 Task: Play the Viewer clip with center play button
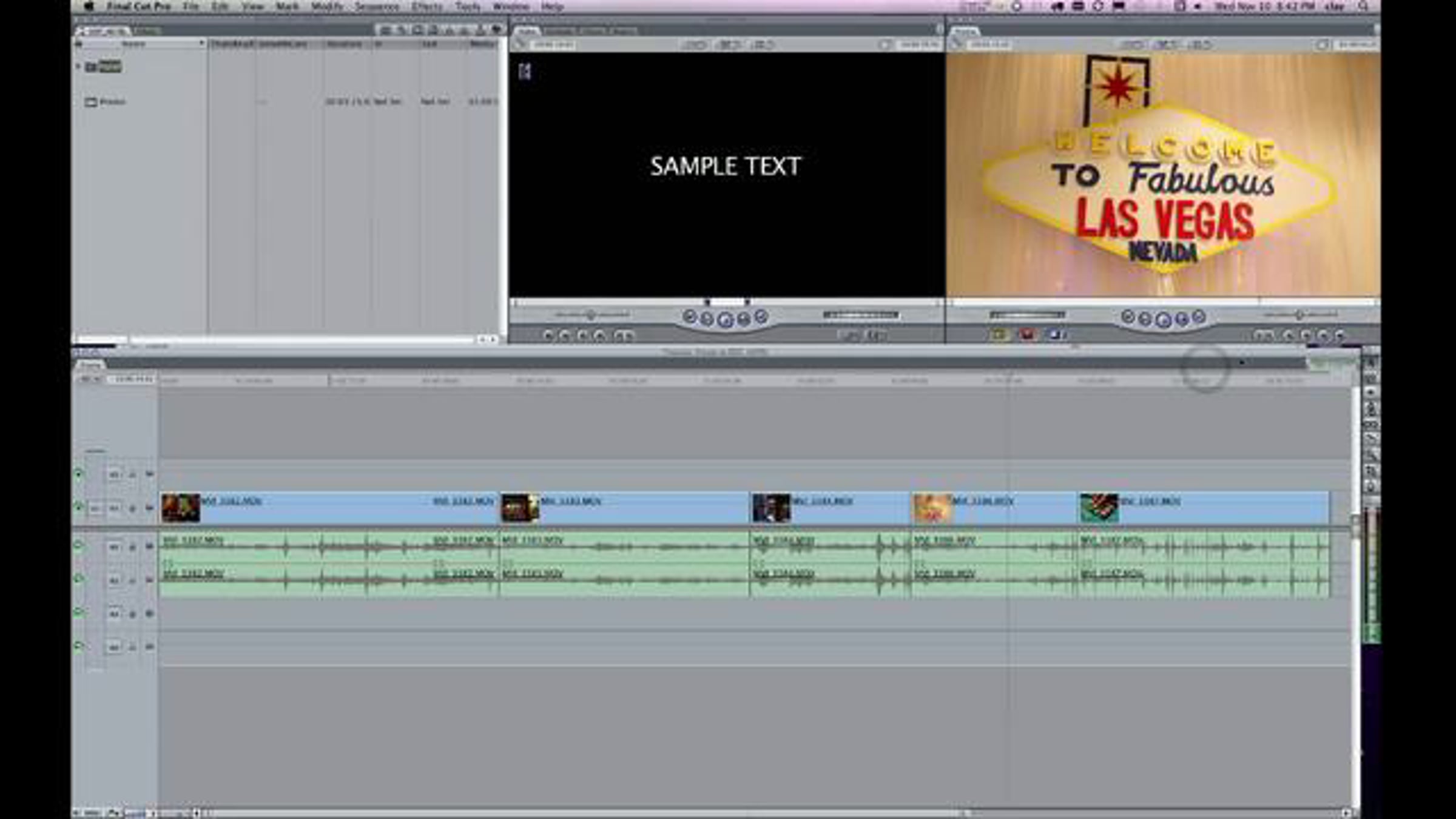pyautogui.click(x=725, y=319)
